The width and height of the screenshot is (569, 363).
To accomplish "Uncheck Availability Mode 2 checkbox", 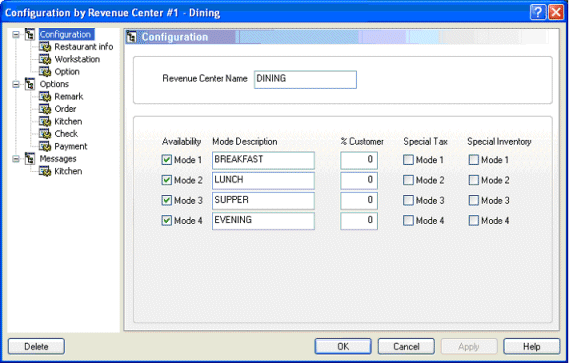I will [167, 180].
